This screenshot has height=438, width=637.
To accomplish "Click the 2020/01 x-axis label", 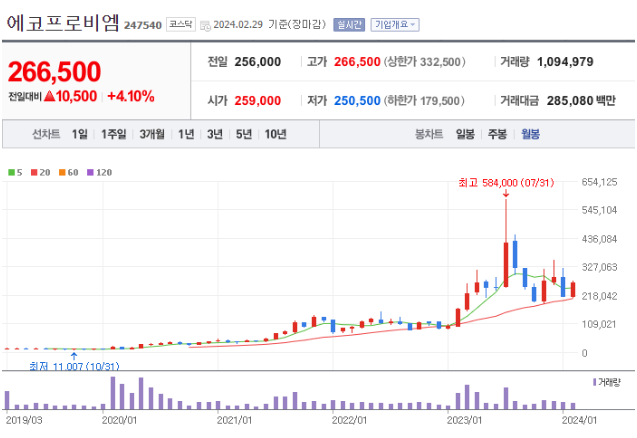I will (x=119, y=420).
